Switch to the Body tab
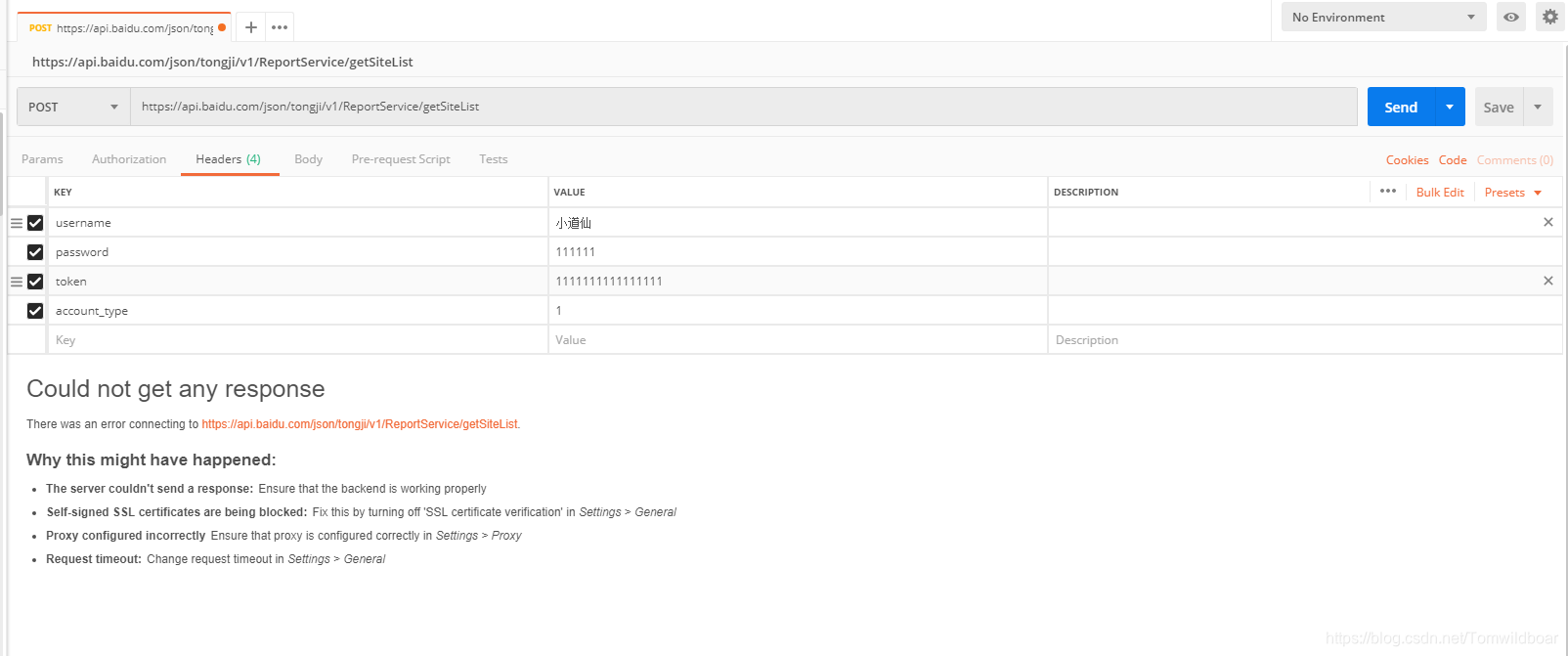1568x656 pixels. click(308, 159)
